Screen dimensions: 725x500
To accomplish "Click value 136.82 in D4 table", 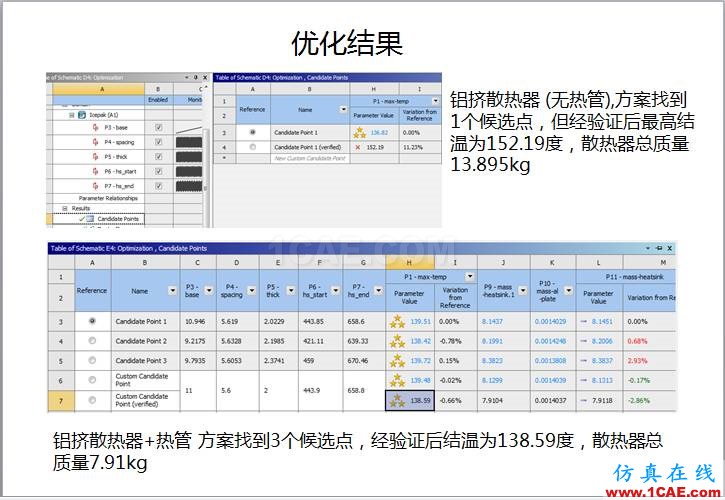I will point(379,133).
